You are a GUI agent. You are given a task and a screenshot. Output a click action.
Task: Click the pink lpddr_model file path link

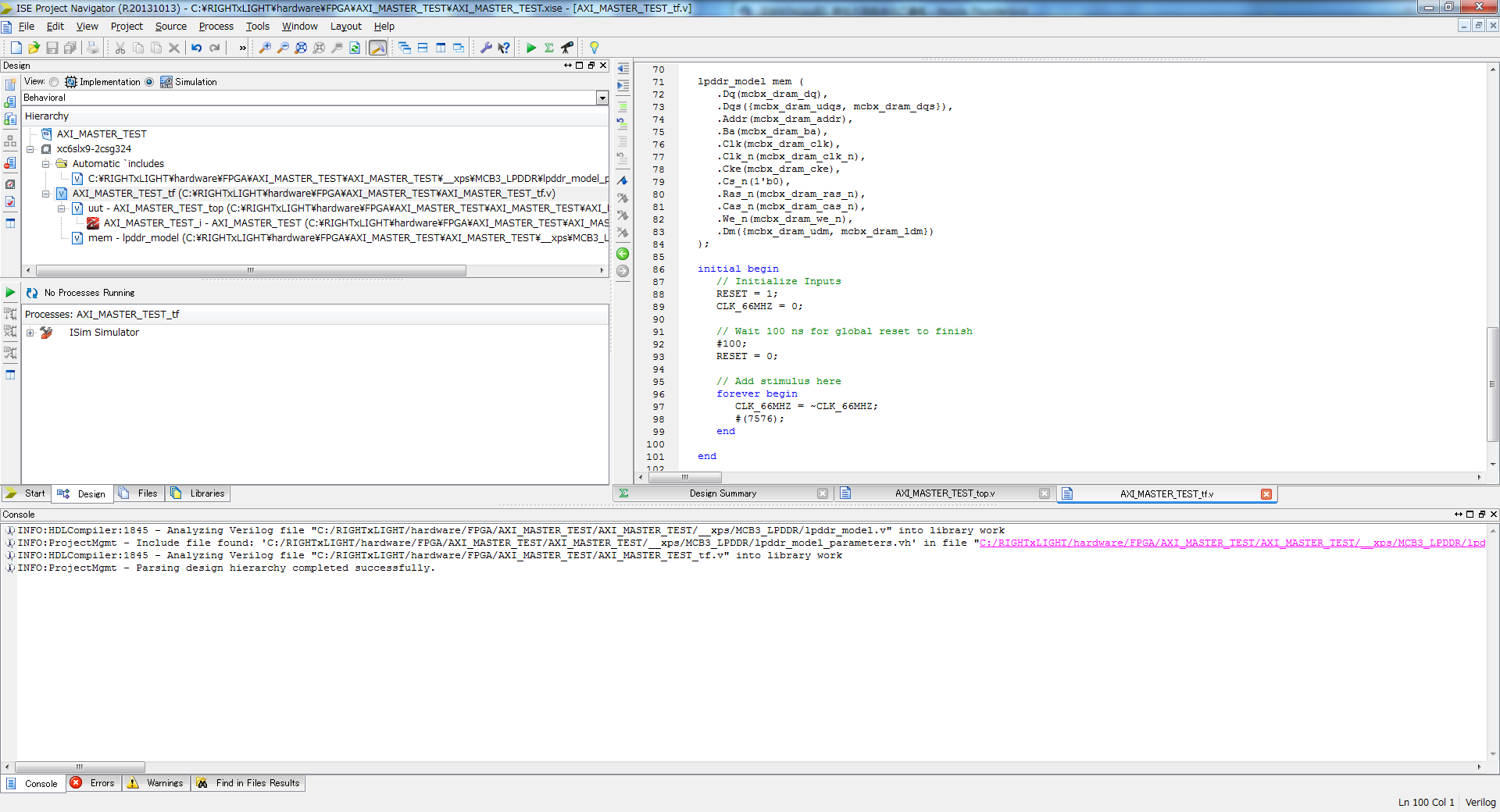pos(1232,543)
